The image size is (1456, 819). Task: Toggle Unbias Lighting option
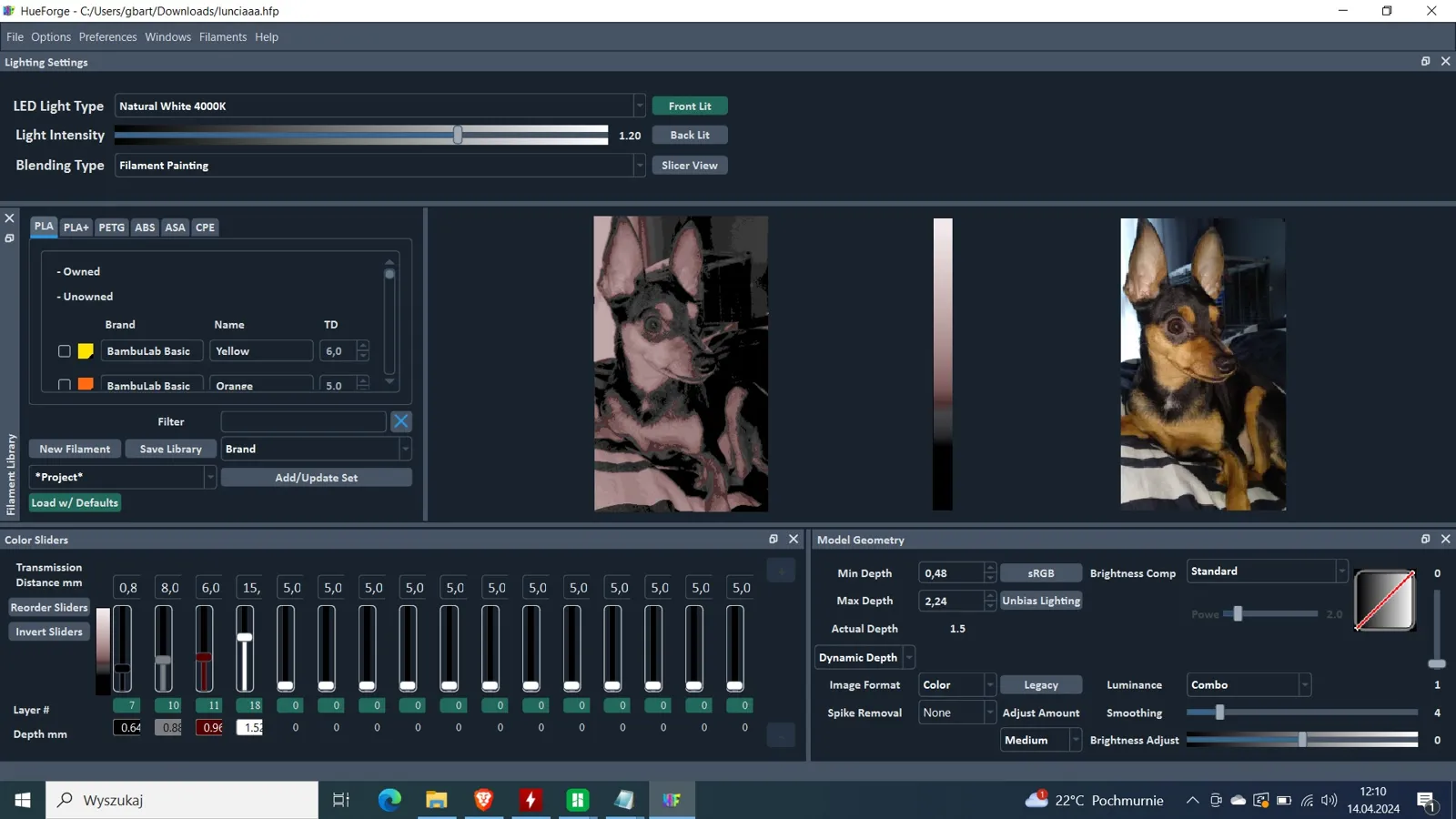click(1041, 601)
